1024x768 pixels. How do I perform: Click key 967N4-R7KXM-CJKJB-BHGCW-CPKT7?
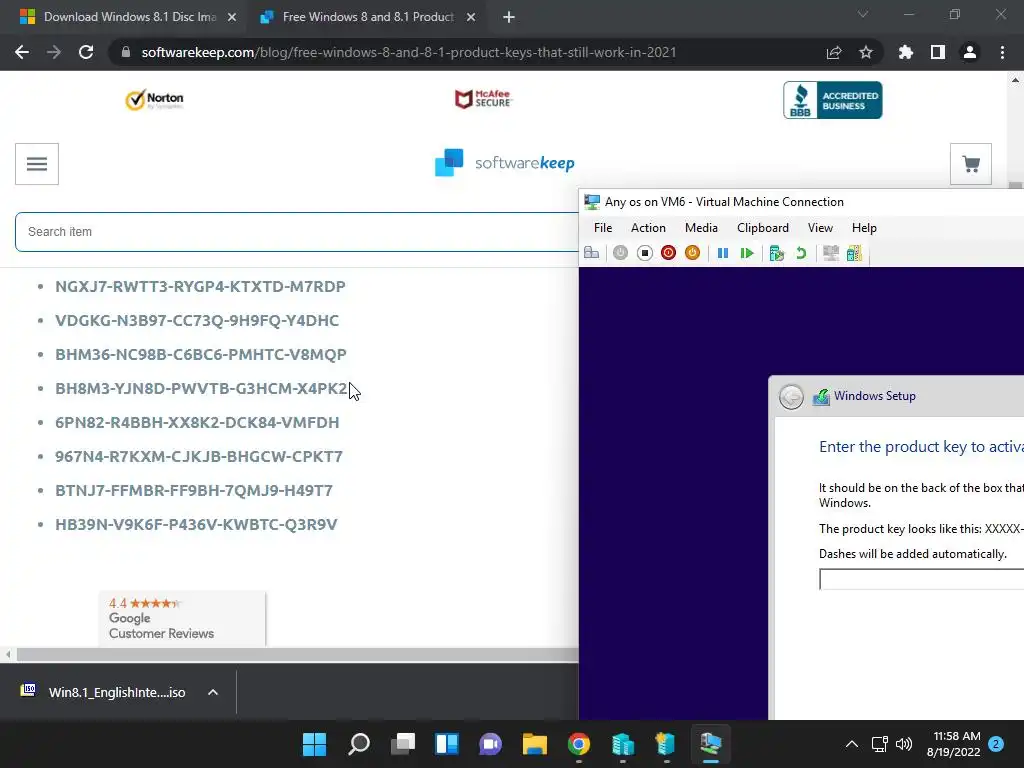point(199,456)
